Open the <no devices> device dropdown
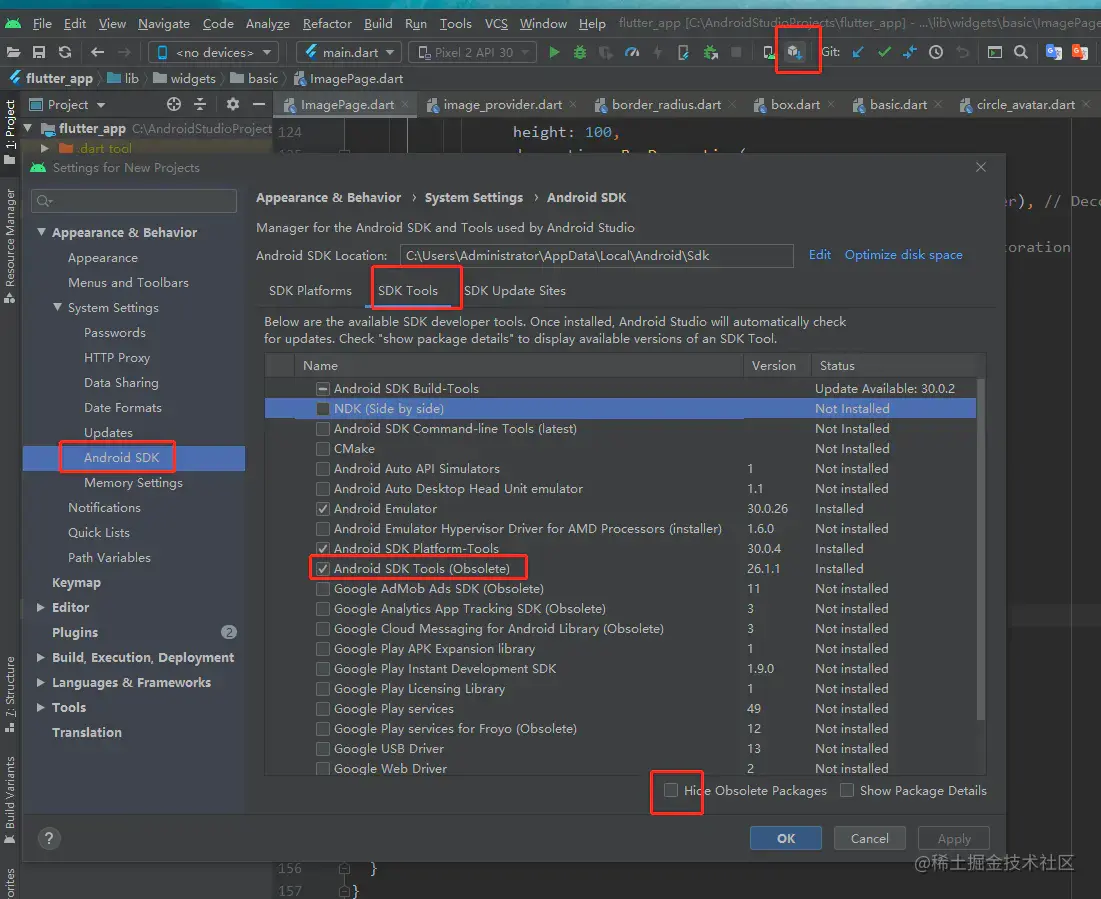This screenshot has width=1101, height=899. (214, 52)
